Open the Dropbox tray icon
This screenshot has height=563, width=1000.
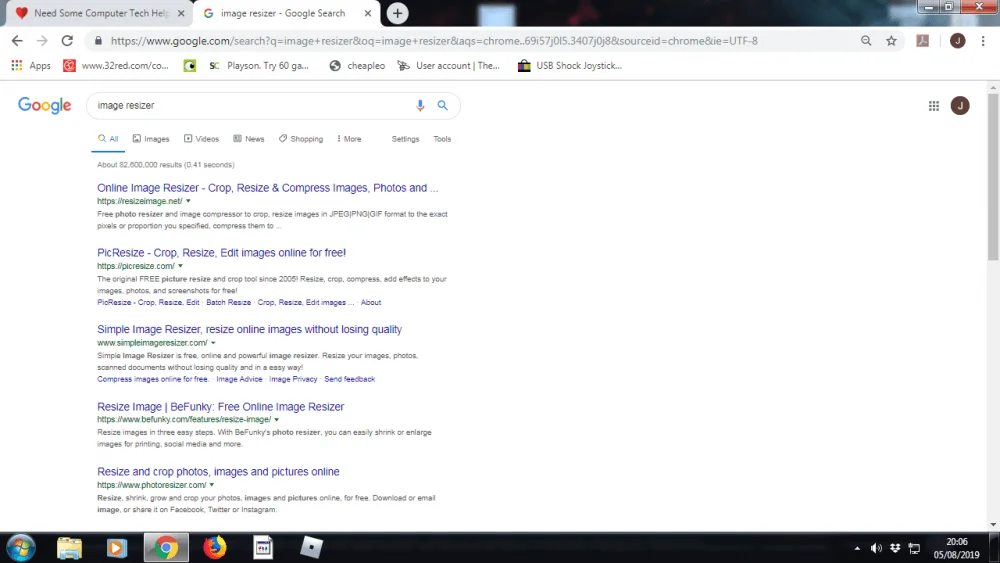895,548
